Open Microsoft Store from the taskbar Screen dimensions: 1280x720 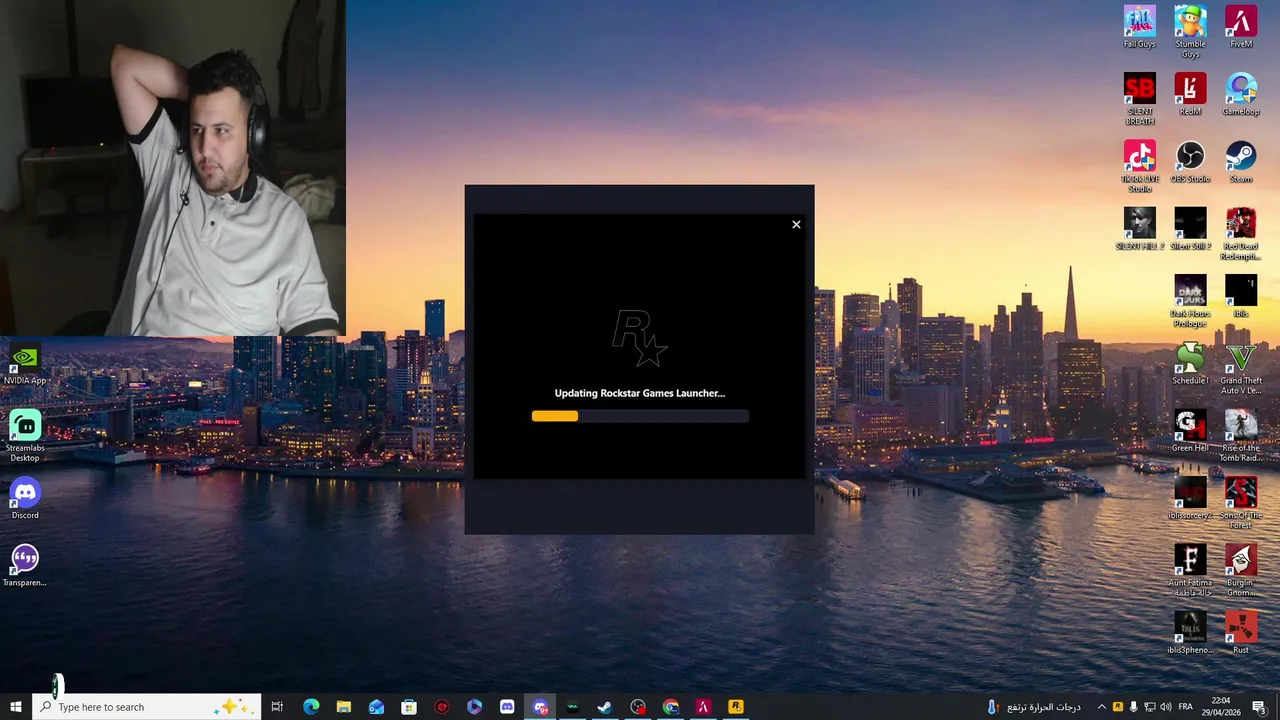(x=409, y=707)
